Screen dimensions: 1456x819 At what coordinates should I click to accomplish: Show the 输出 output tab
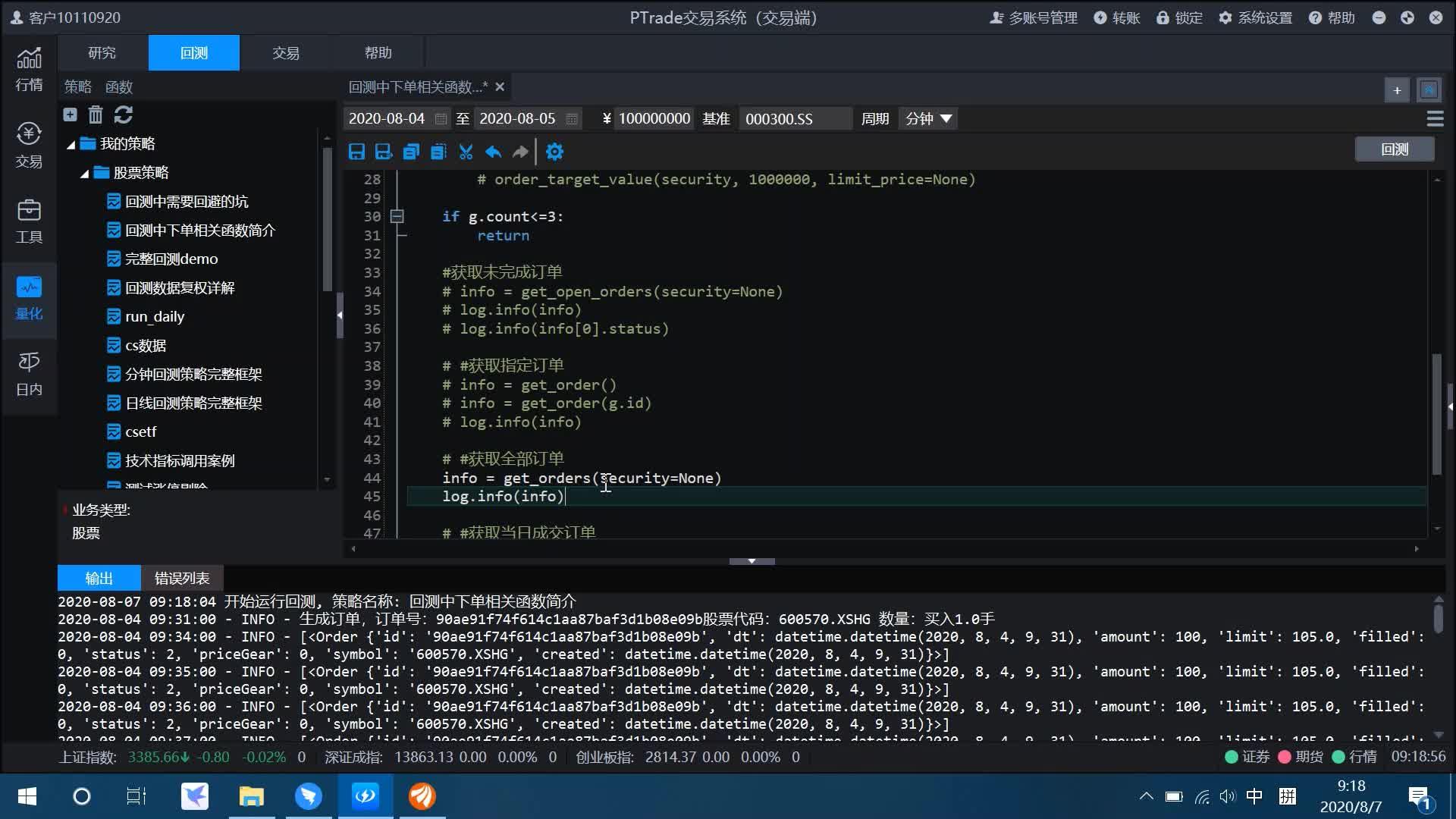tap(99, 579)
